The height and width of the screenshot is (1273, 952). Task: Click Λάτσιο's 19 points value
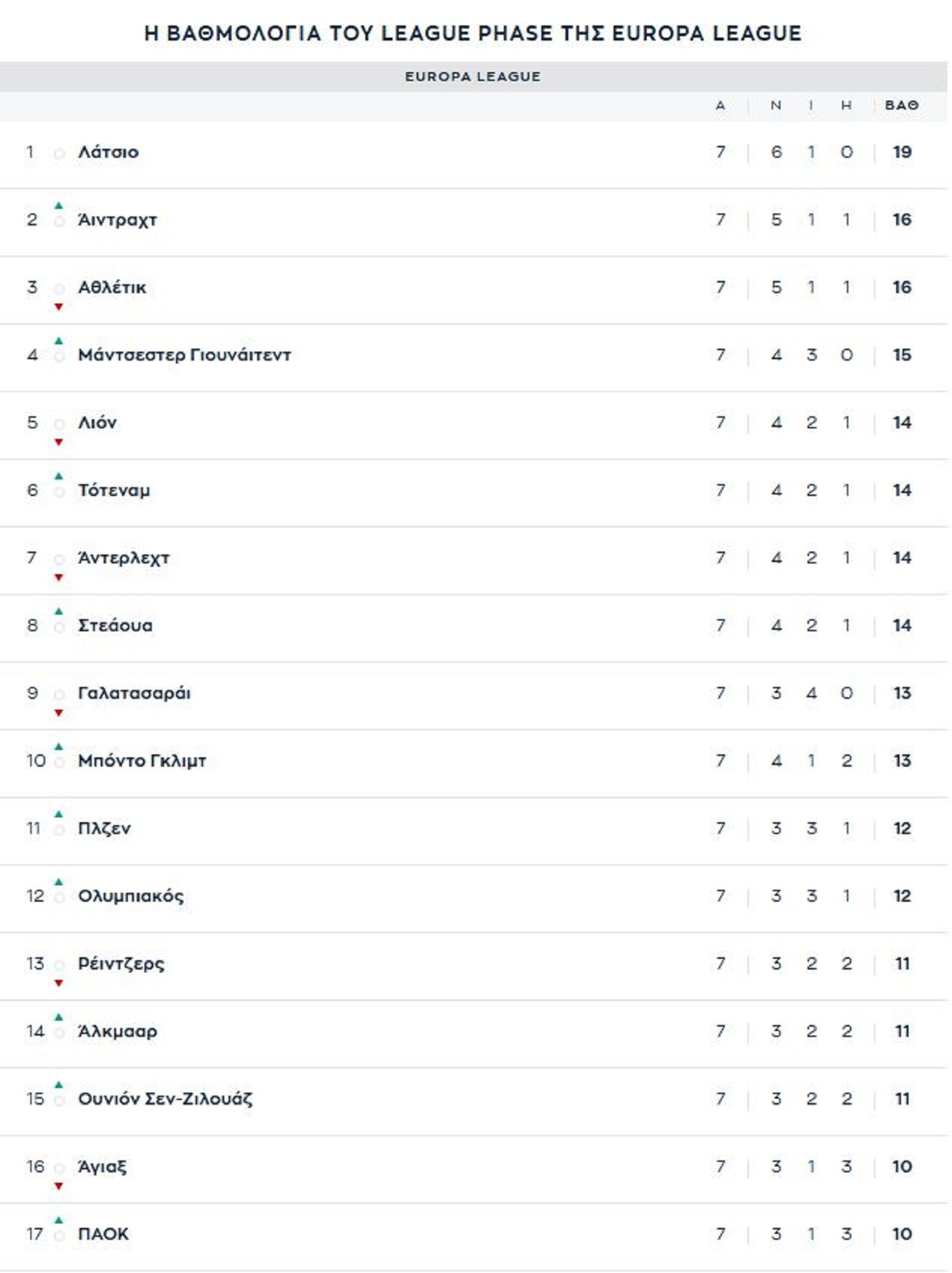pos(902,152)
